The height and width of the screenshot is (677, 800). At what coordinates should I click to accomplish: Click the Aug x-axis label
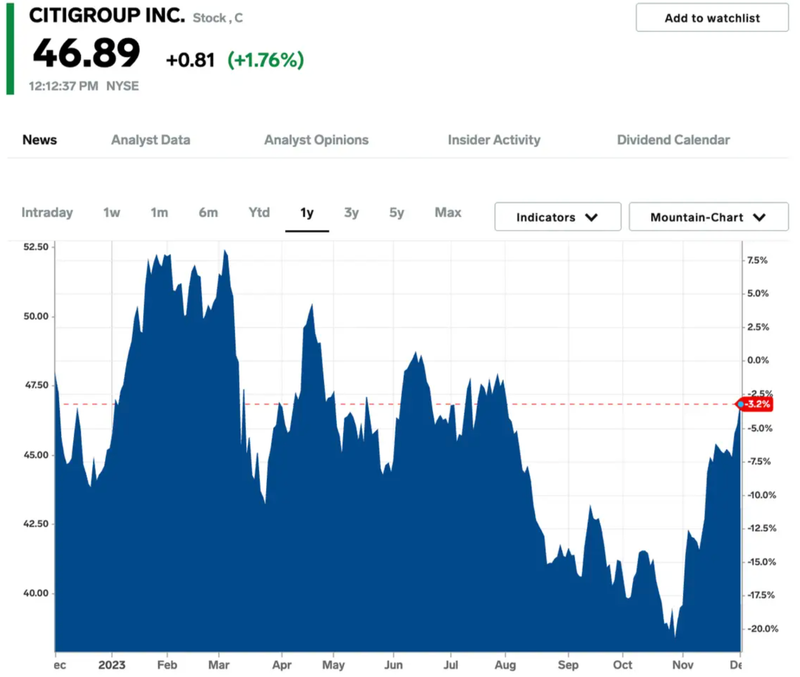click(x=505, y=665)
